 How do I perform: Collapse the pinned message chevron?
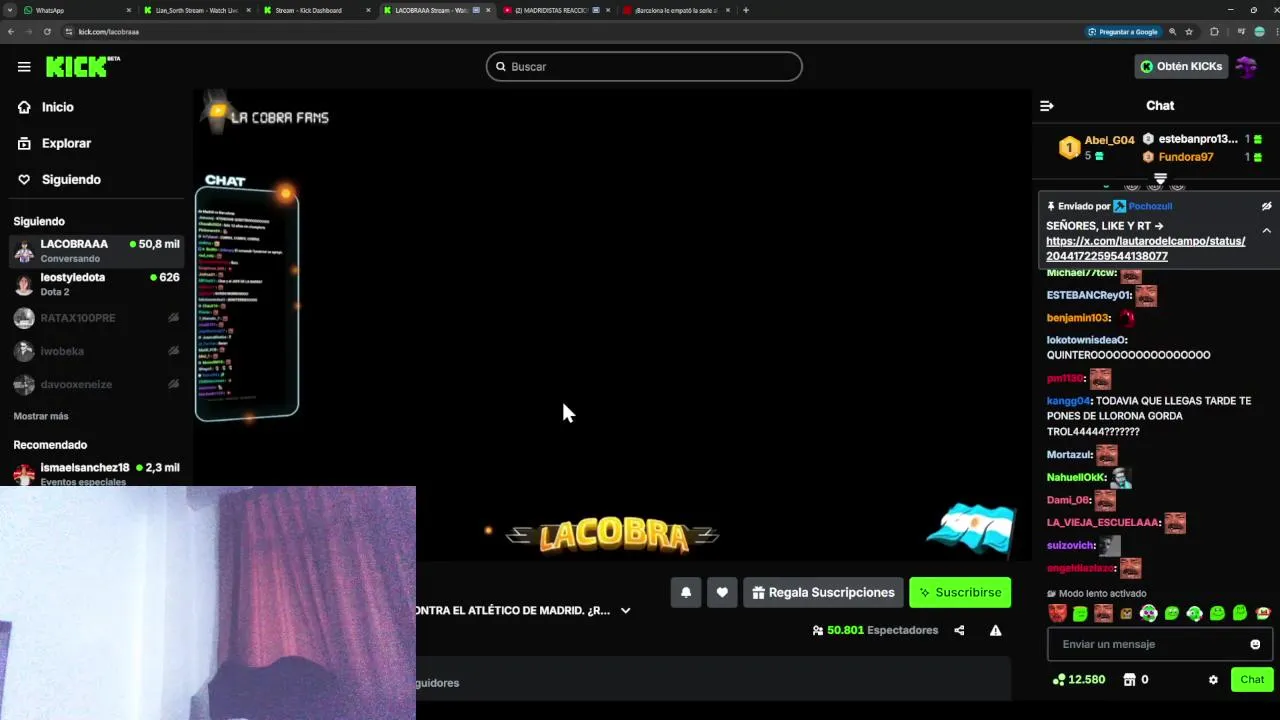pos(1266,231)
